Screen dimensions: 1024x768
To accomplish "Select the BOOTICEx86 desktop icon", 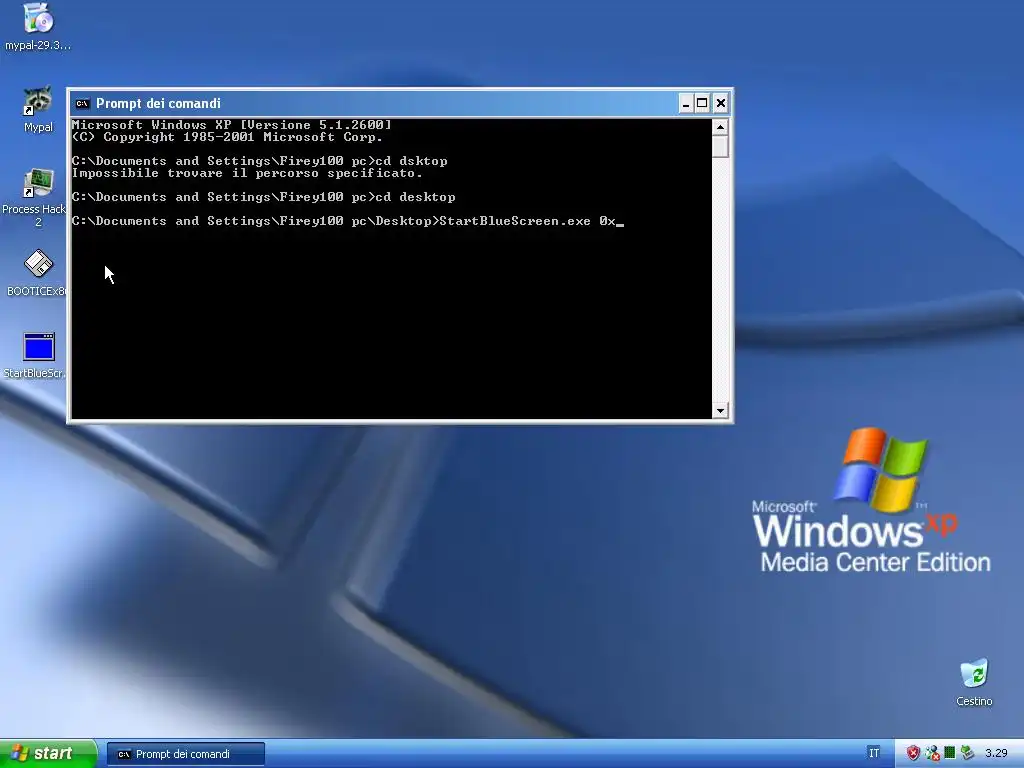I will [37, 273].
